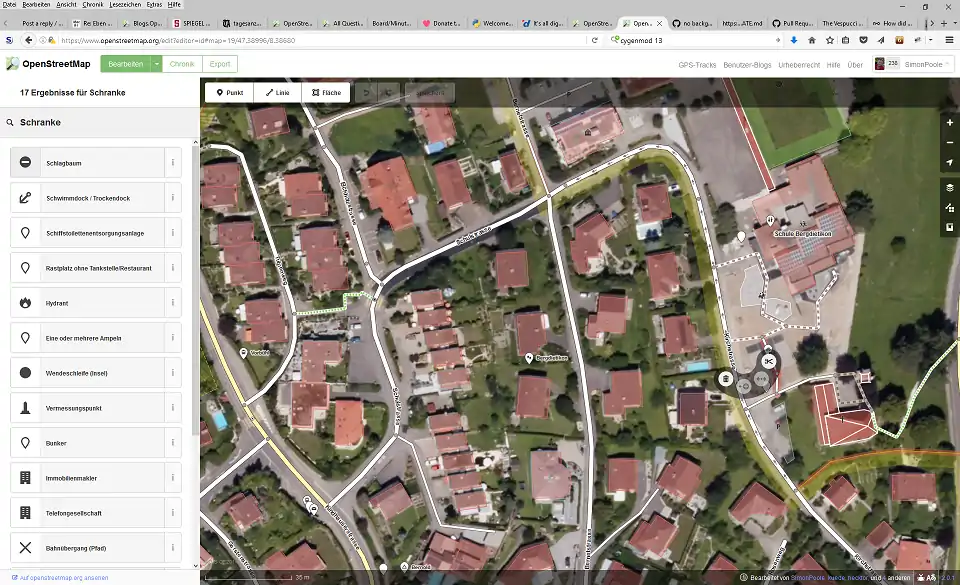The height and width of the screenshot is (585, 960).
Task: Click the geolocate arrow icon
Action: pos(949,162)
